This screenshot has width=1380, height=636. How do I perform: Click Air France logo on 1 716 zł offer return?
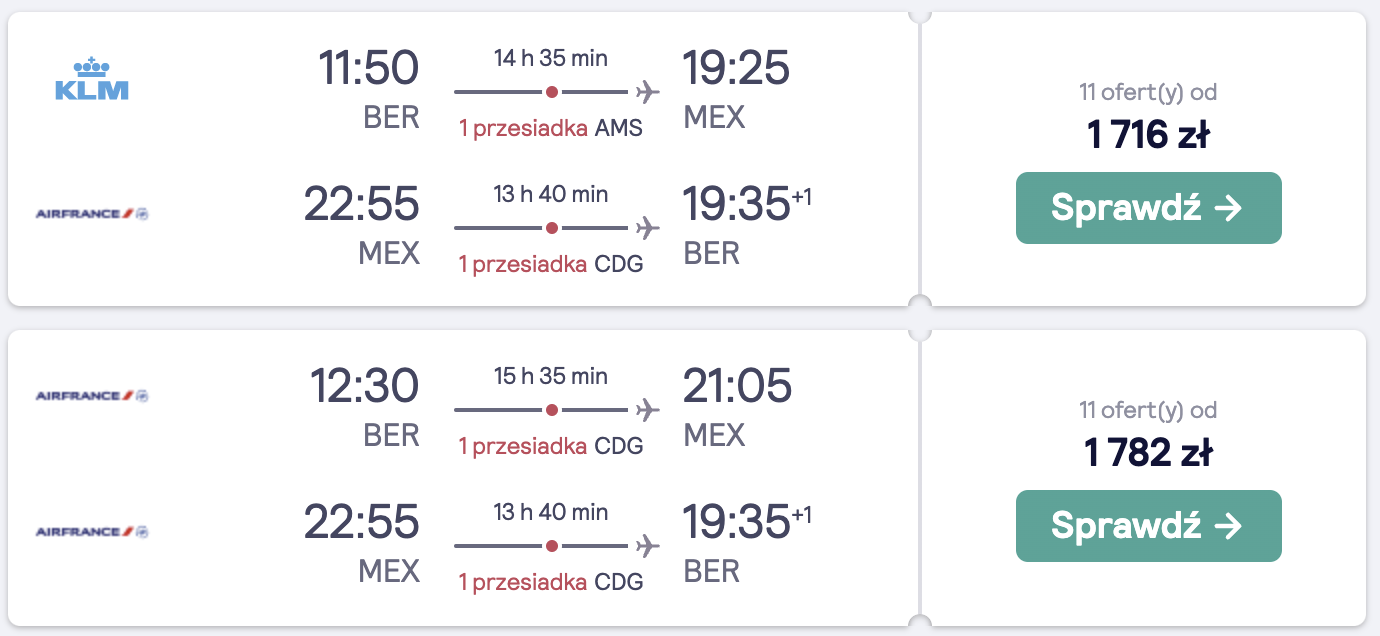[91, 214]
